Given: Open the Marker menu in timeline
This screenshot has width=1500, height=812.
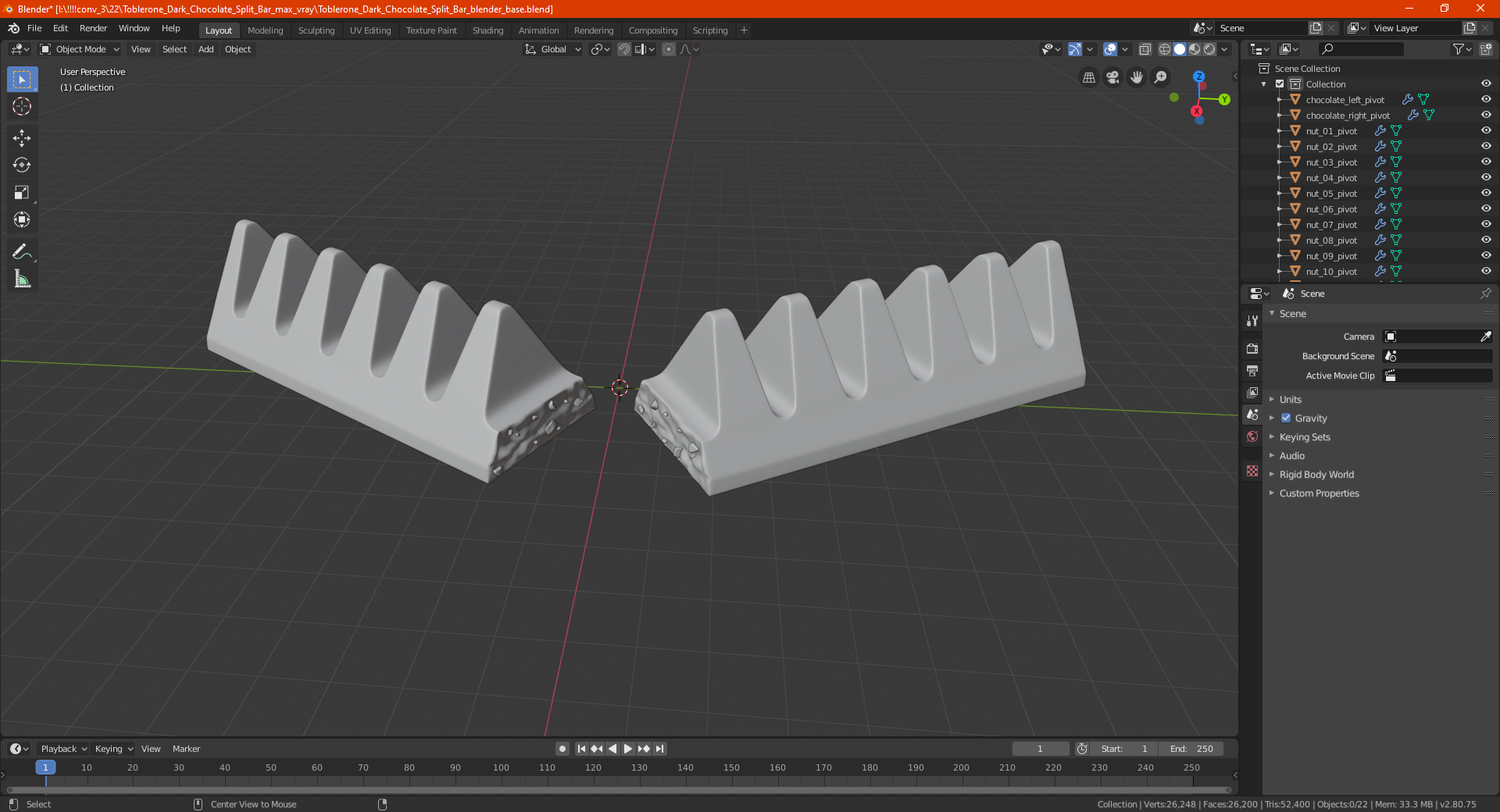Looking at the screenshot, I should [186, 749].
